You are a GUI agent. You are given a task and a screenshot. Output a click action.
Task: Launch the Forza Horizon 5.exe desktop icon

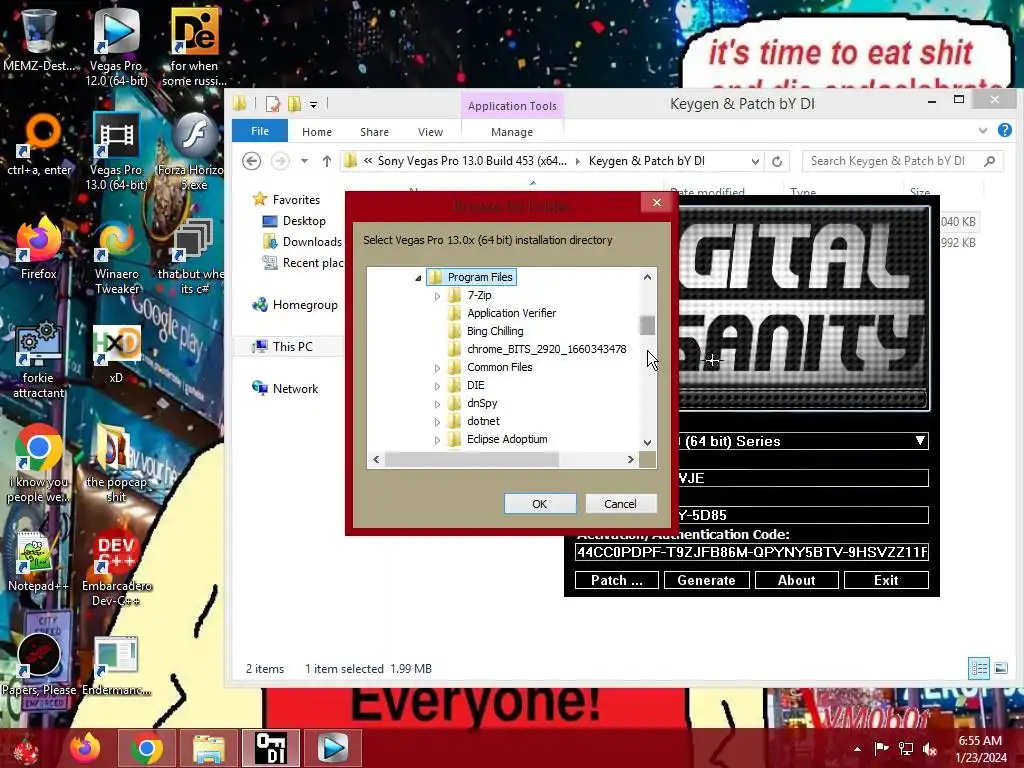[x=193, y=152]
